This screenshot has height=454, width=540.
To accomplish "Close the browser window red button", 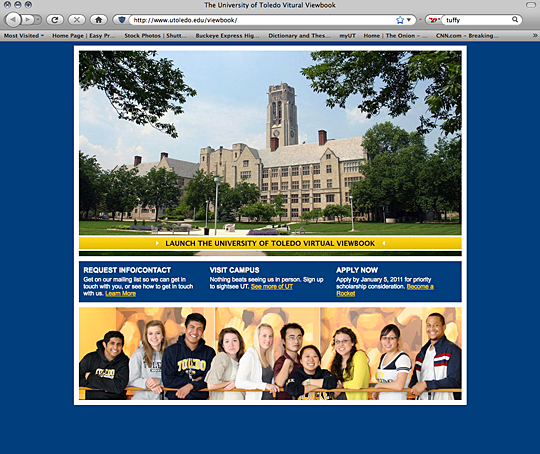I will (x=7, y=5).
